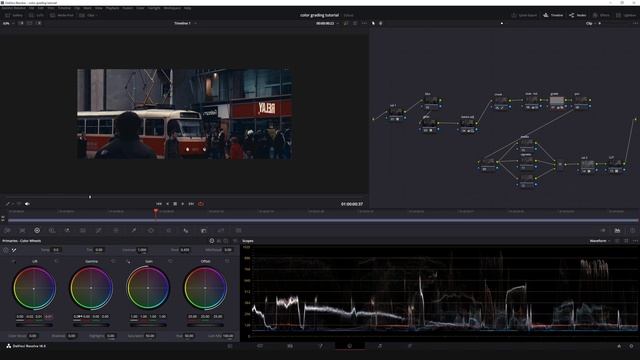
Task: Toggle the Effects panel
Action: tap(601, 15)
